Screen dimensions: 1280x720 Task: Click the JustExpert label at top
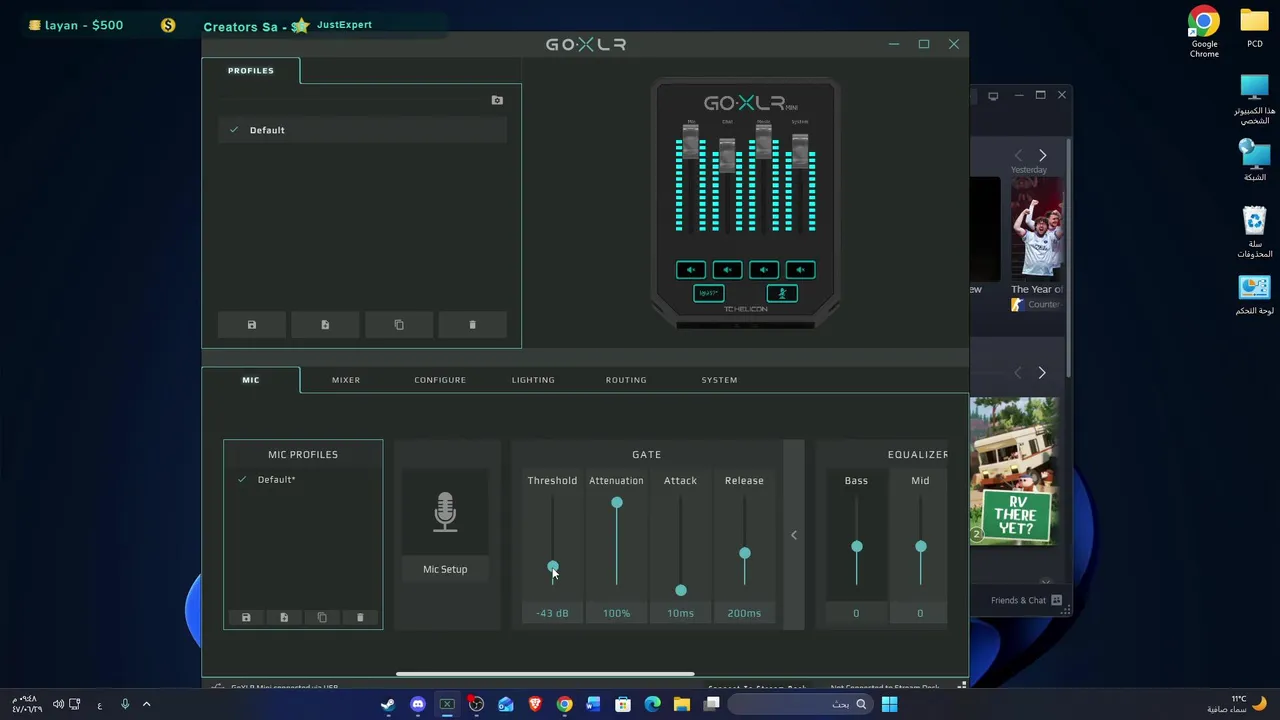pyautogui.click(x=344, y=25)
